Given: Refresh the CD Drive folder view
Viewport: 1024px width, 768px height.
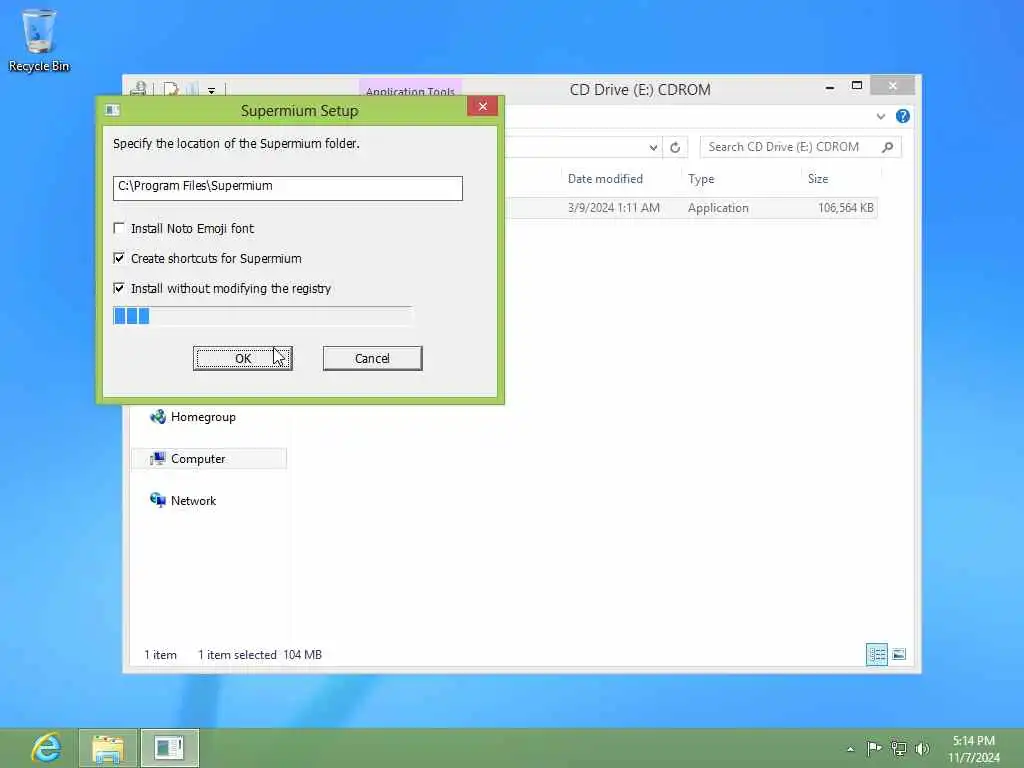Looking at the screenshot, I should pyautogui.click(x=675, y=148).
